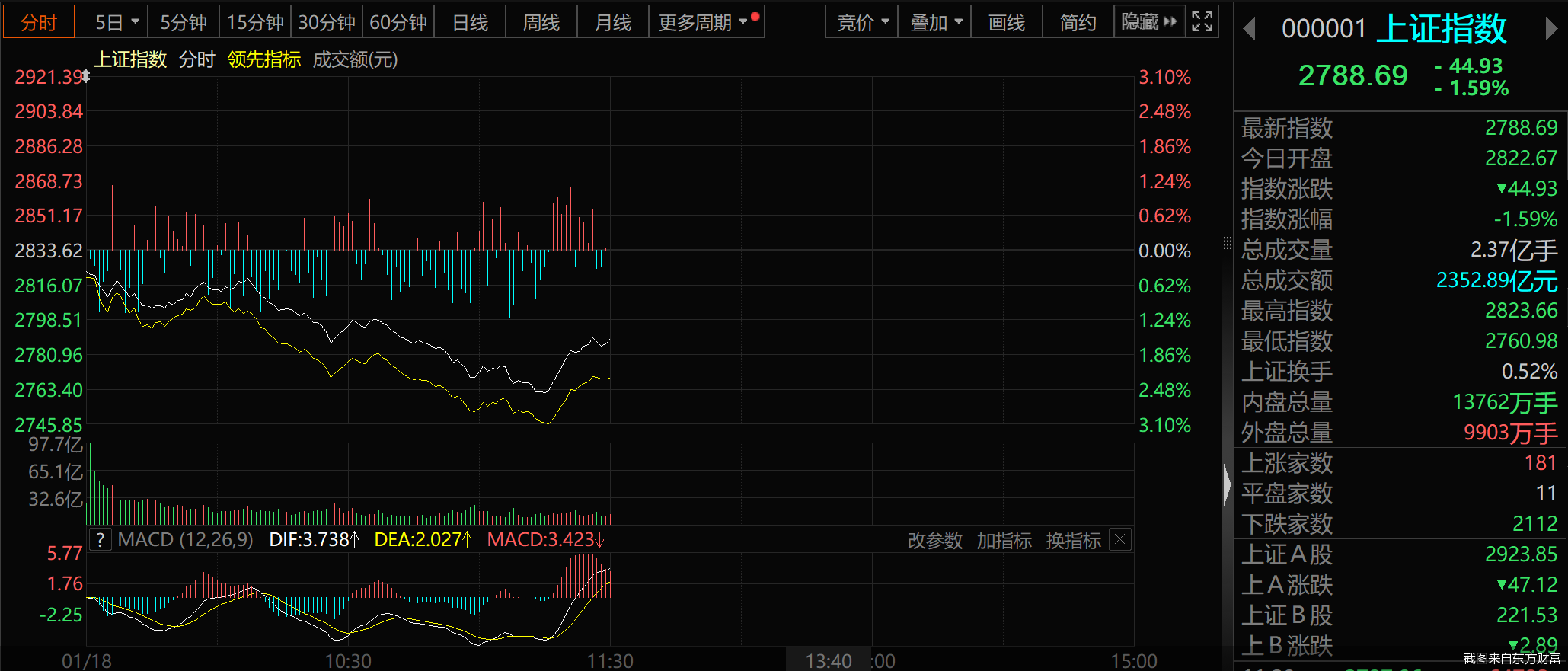This screenshot has height=671, width=1568.
Task: Close the MACD indicator panel
Action: [1120, 540]
